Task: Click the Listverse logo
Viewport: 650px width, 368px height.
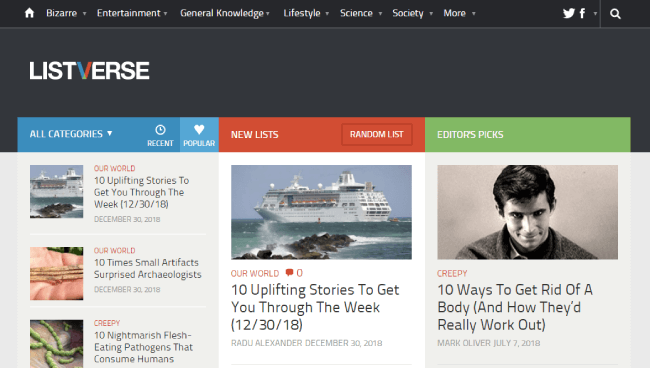Action: click(89, 70)
